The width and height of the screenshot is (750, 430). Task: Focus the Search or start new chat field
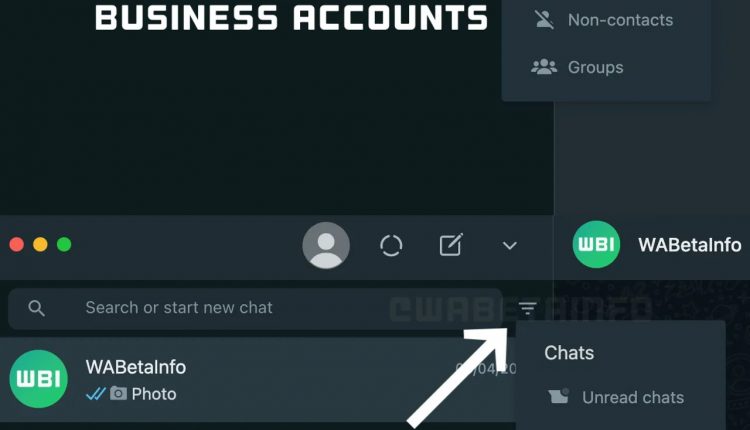255,309
